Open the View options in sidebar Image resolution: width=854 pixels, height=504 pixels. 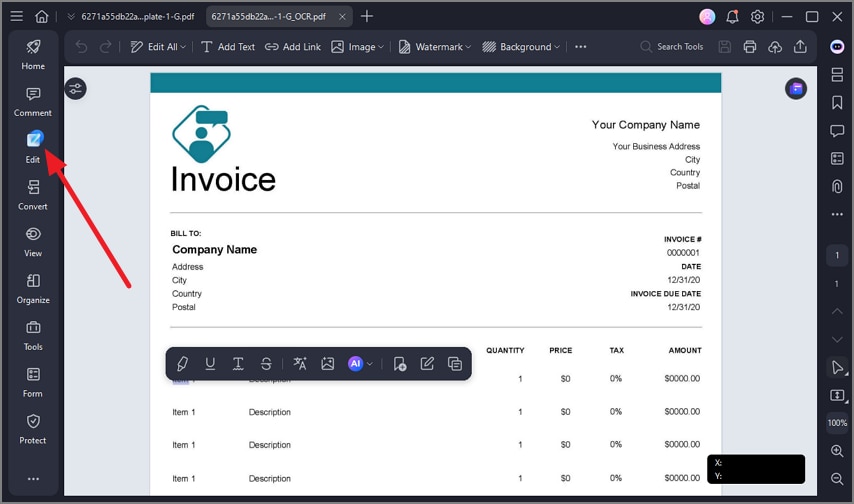[33, 242]
